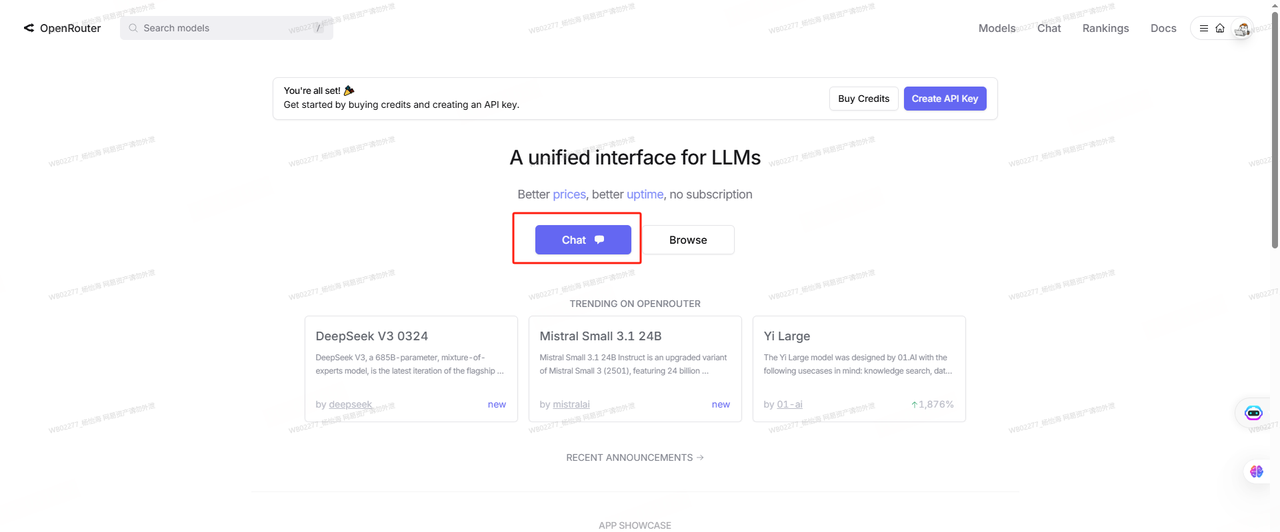This screenshot has height=532, width=1280.
Task: Click the Buy Credits button
Action: pos(863,99)
